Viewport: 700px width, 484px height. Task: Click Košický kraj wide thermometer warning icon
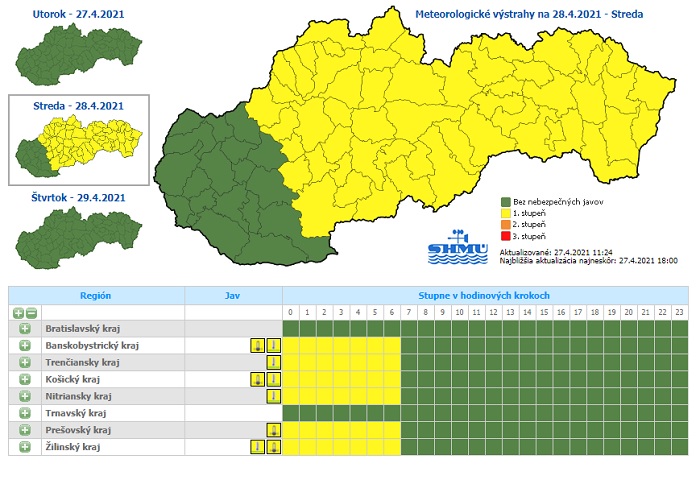click(x=258, y=380)
